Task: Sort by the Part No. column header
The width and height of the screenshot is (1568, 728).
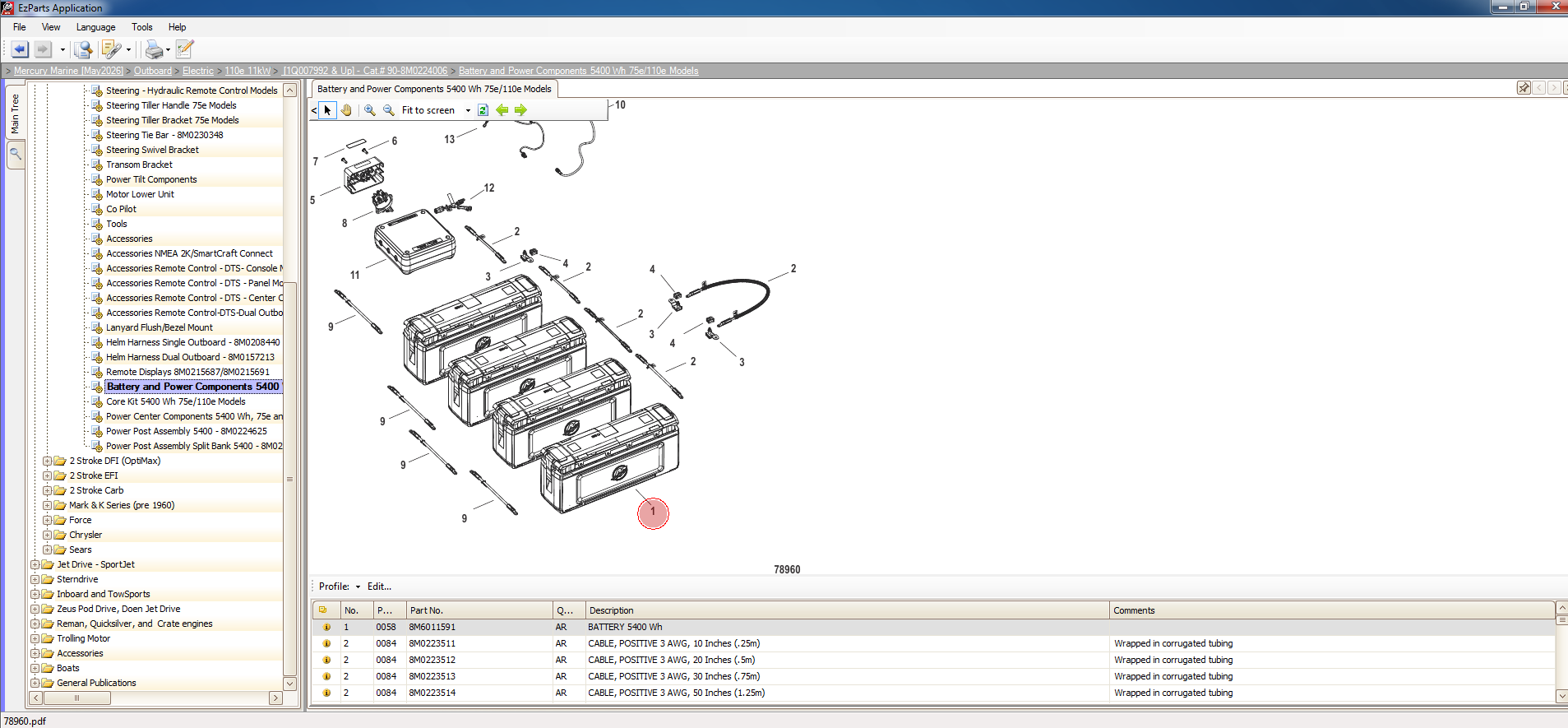Action: pyautogui.click(x=479, y=610)
